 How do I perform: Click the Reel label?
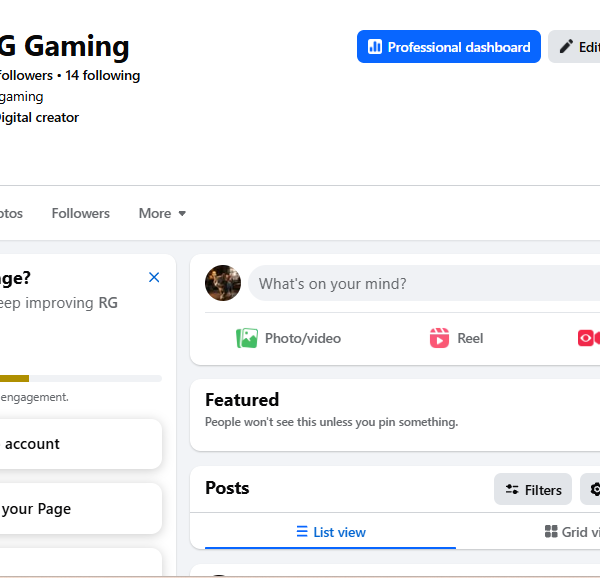470,338
